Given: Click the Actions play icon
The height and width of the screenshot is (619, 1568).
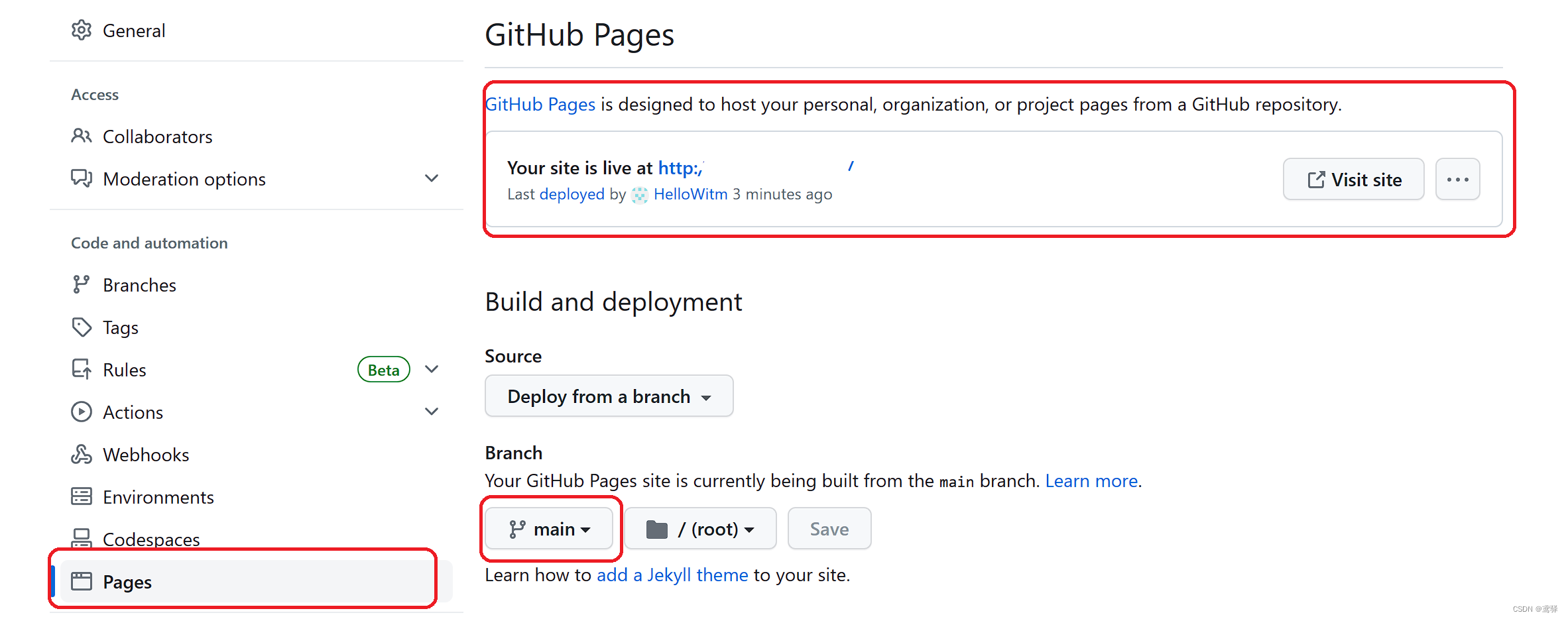Looking at the screenshot, I should click(x=82, y=412).
